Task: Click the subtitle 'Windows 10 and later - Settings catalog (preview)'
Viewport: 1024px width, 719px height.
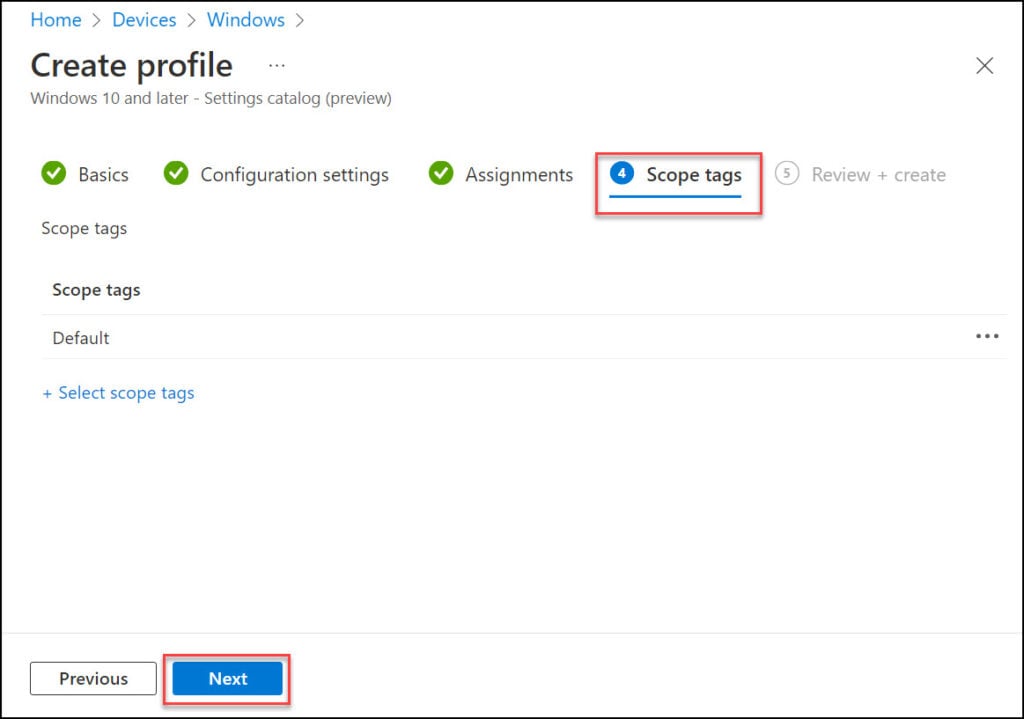Action: tap(211, 98)
